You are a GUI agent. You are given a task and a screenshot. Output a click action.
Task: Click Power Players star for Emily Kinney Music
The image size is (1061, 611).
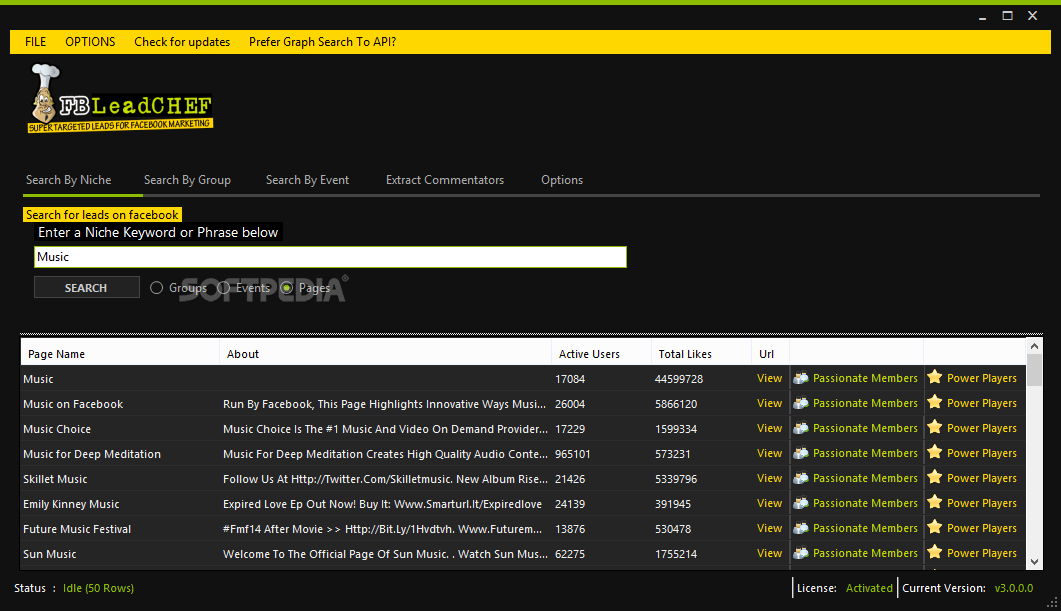coord(934,502)
